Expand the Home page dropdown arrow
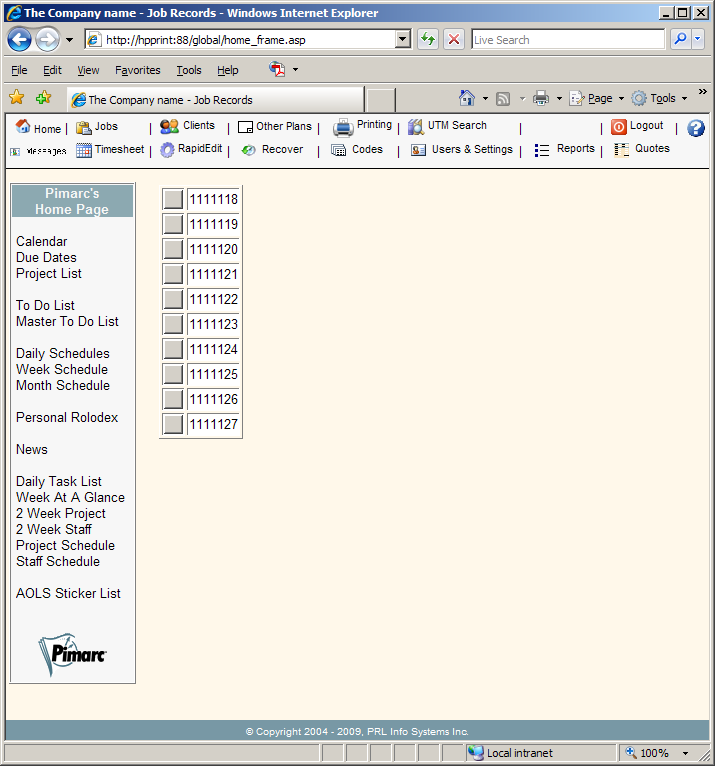Screen dimensions: 715x766 point(485,99)
